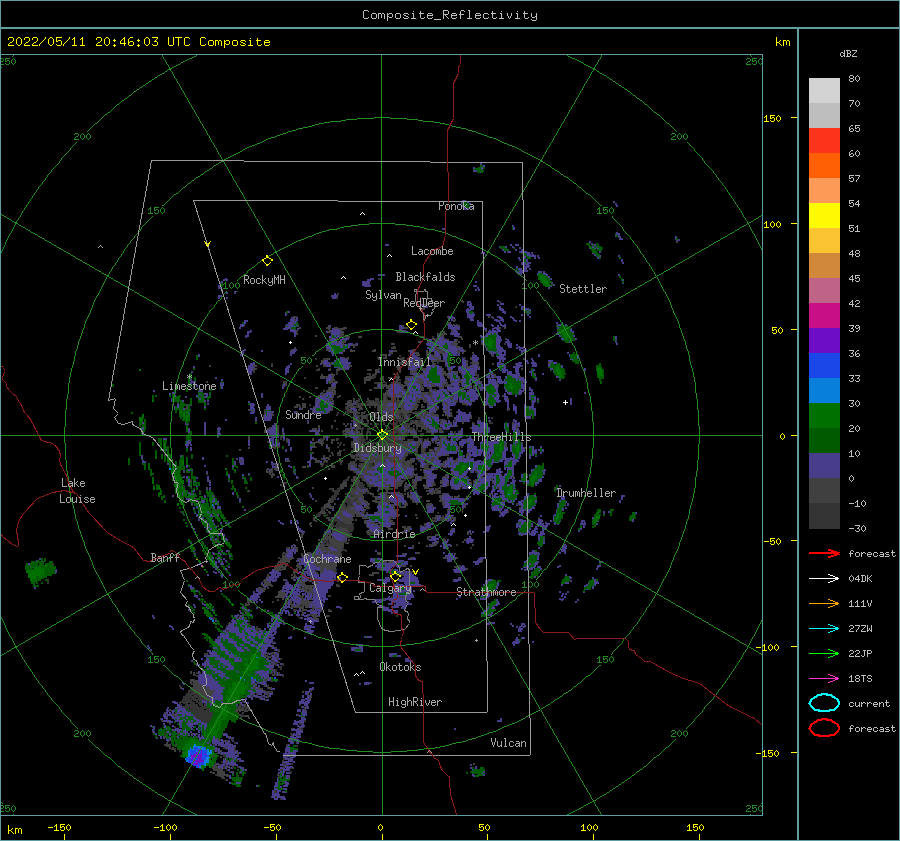Screen dimensions: 900x841
Task: Click the Airdrie city label
Action: 394,534
